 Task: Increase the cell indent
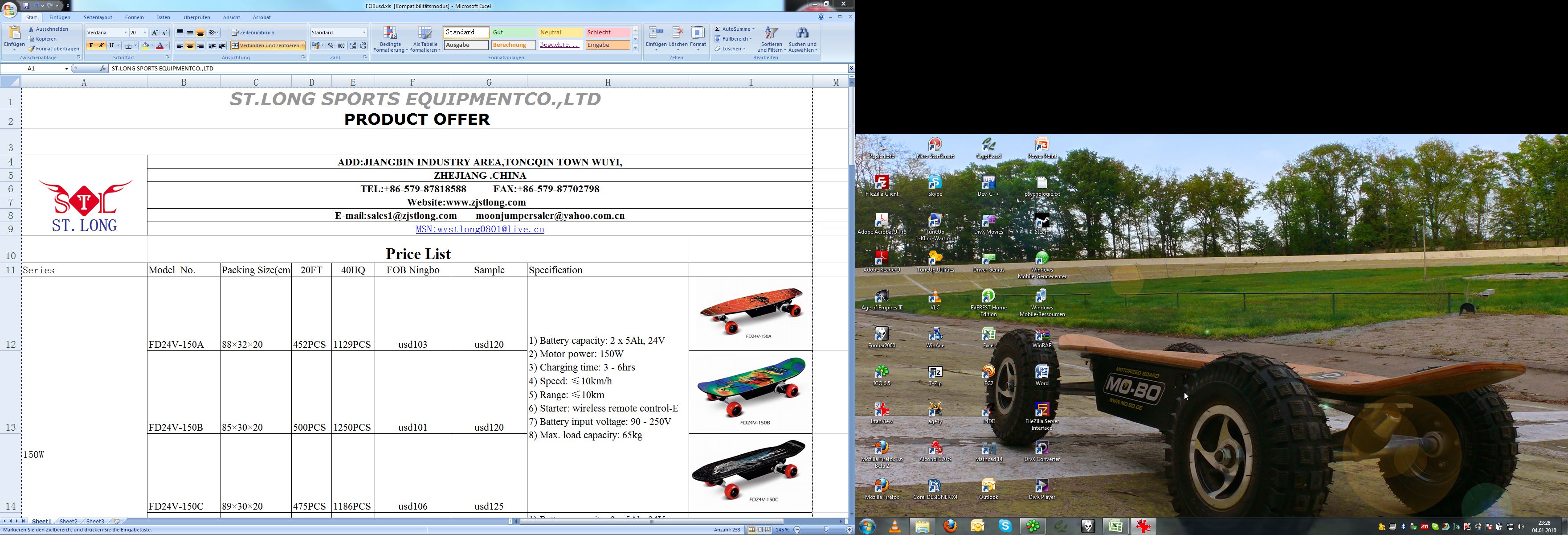[222, 46]
